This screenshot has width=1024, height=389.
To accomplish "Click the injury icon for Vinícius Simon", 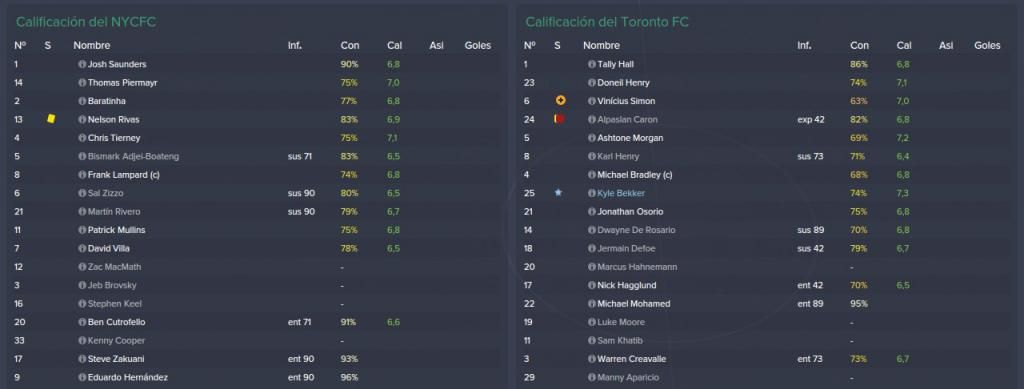I will (x=560, y=101).
